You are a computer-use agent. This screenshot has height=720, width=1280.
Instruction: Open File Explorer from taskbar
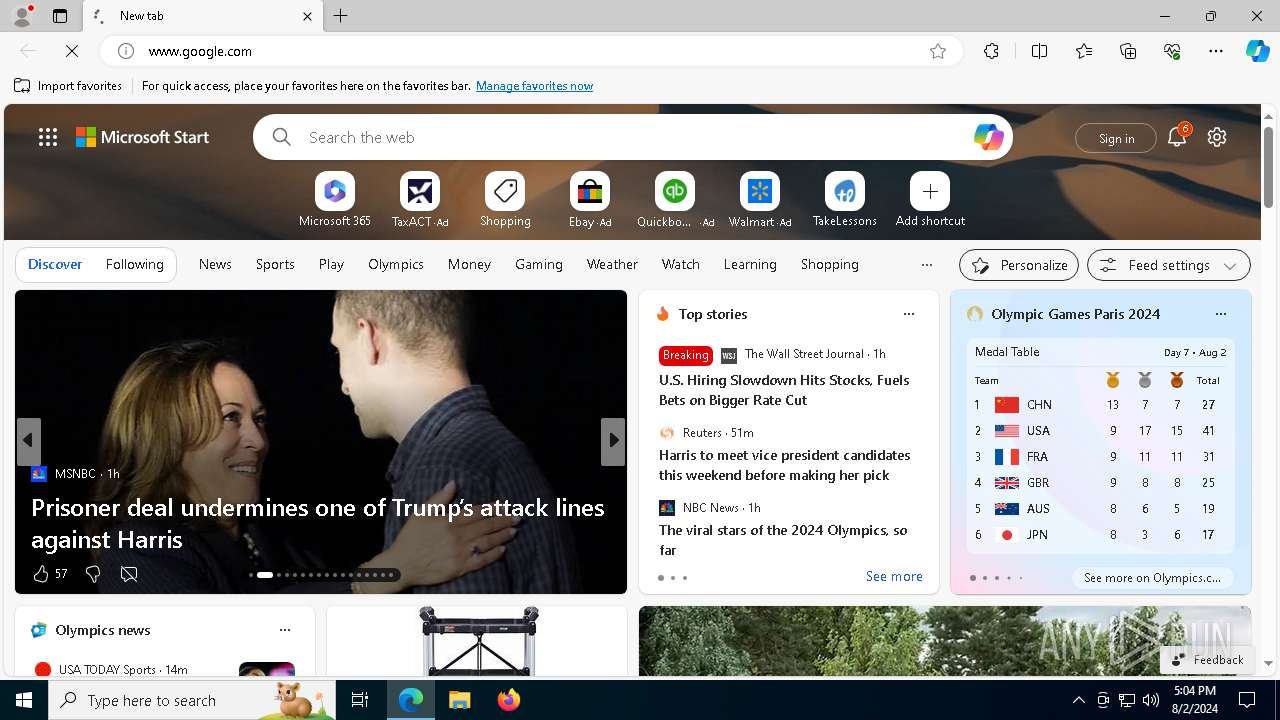click(x=459, y=700)
